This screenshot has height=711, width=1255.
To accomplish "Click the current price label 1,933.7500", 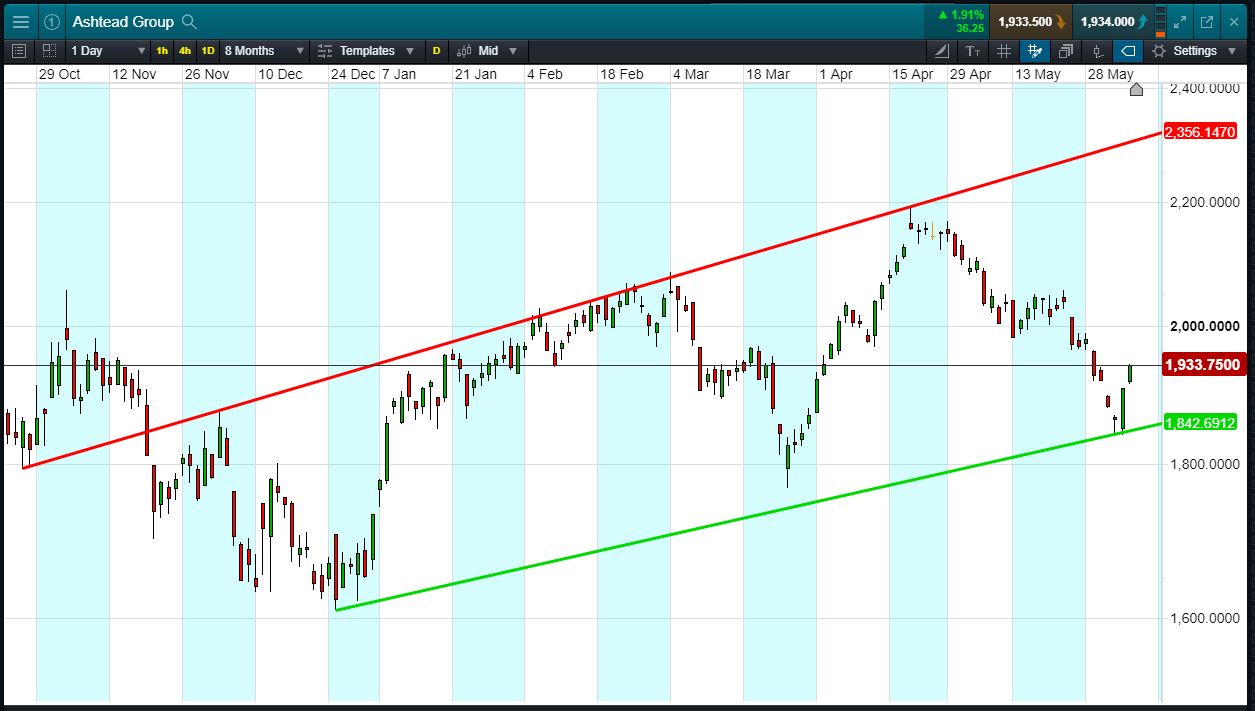I will (1204, 365).
